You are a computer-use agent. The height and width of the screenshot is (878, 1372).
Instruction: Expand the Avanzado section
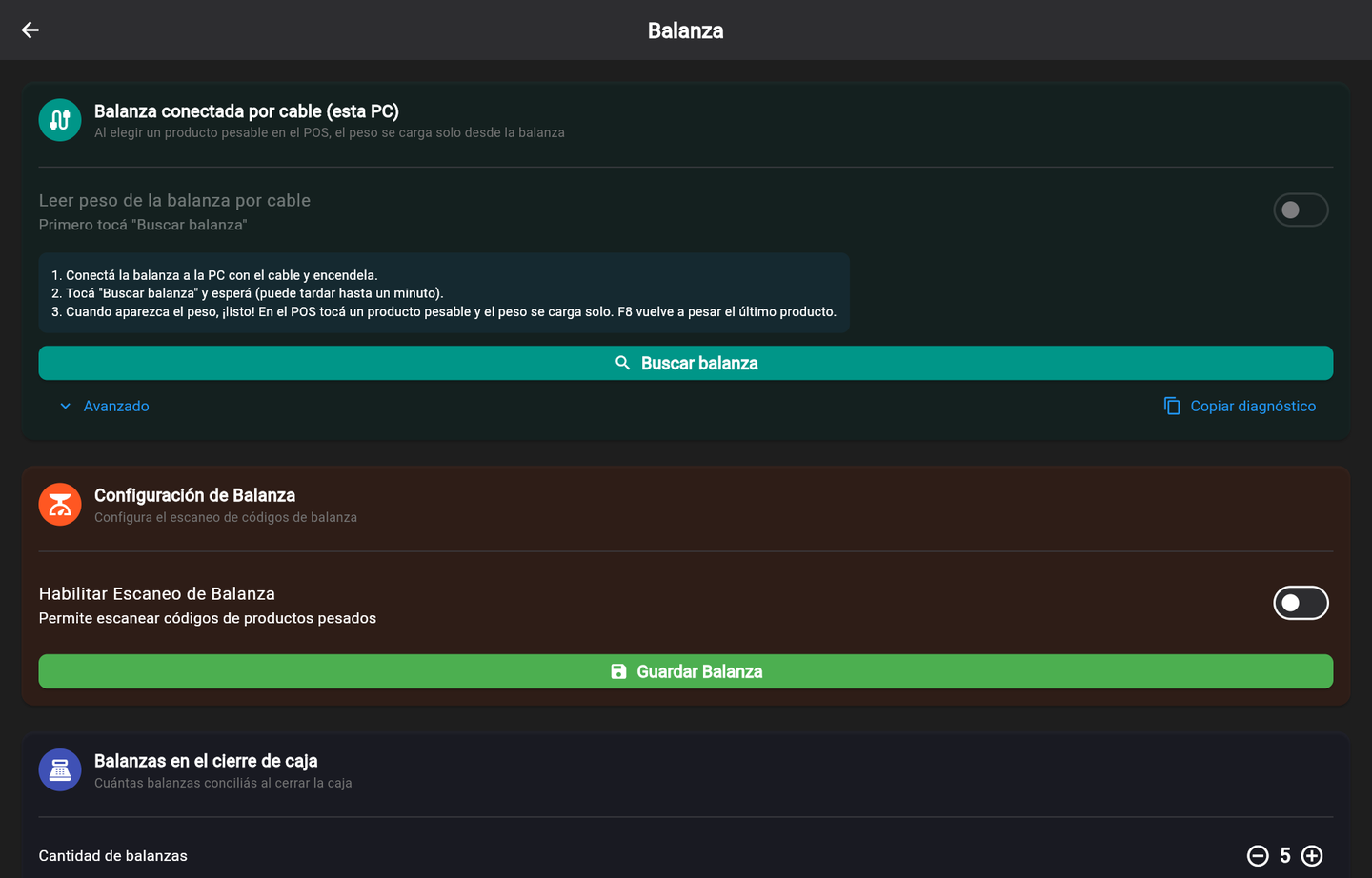pos(104,406)
